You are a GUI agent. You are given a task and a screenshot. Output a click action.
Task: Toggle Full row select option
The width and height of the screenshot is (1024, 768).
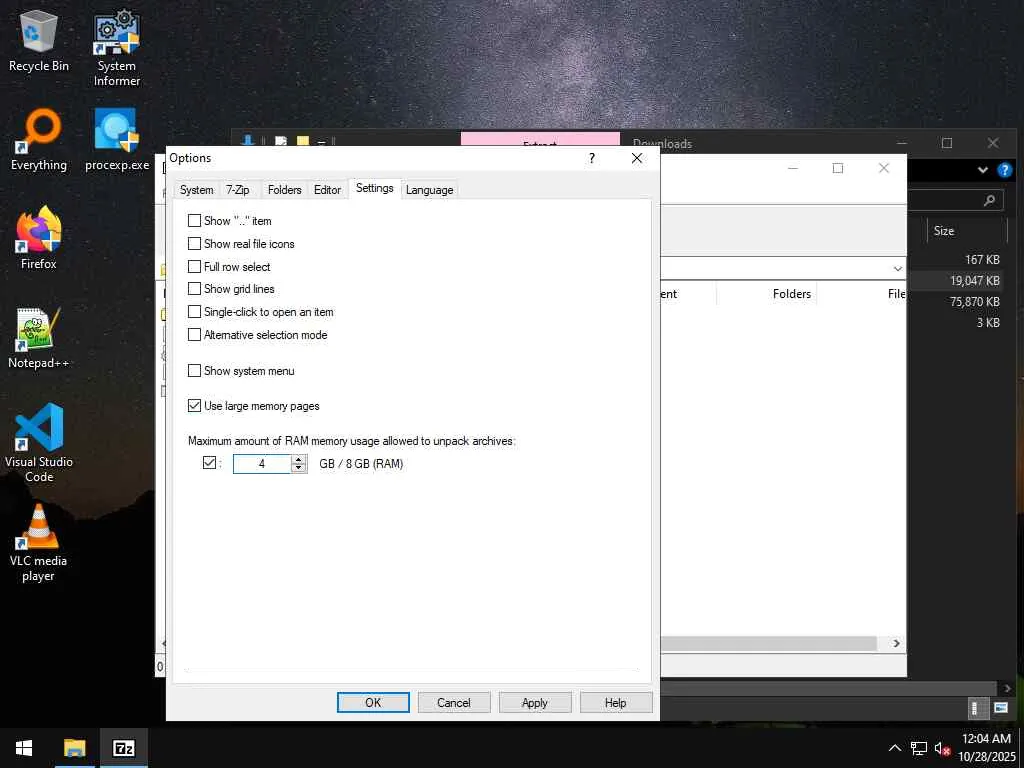[x=194, y=266]
